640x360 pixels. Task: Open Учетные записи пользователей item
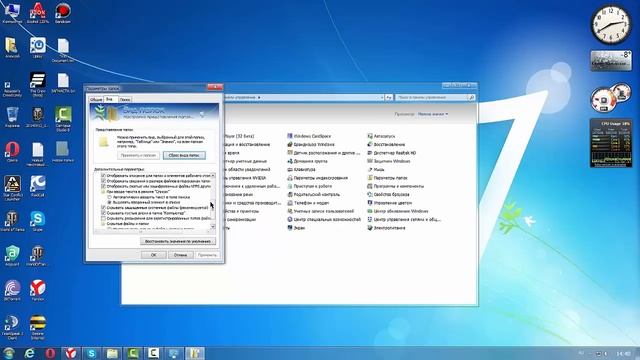point(320,211)
